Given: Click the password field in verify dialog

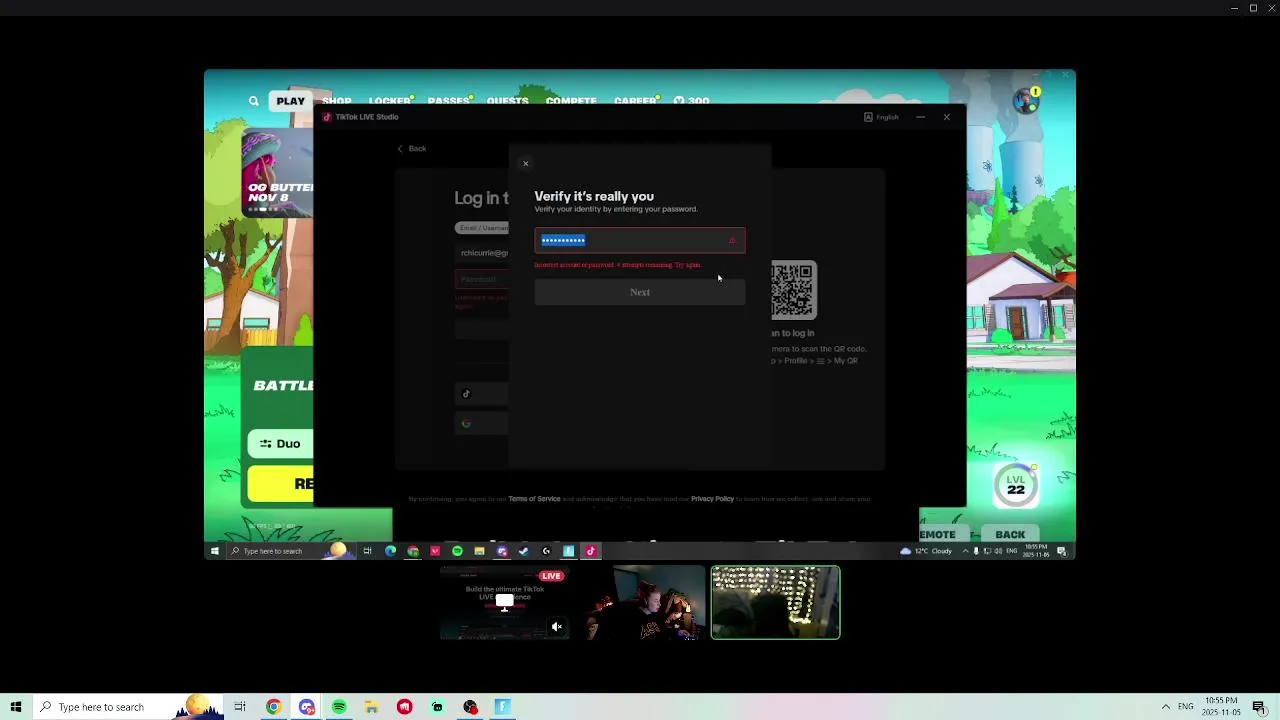Looking at the screenshot, I should pos(639,240).
